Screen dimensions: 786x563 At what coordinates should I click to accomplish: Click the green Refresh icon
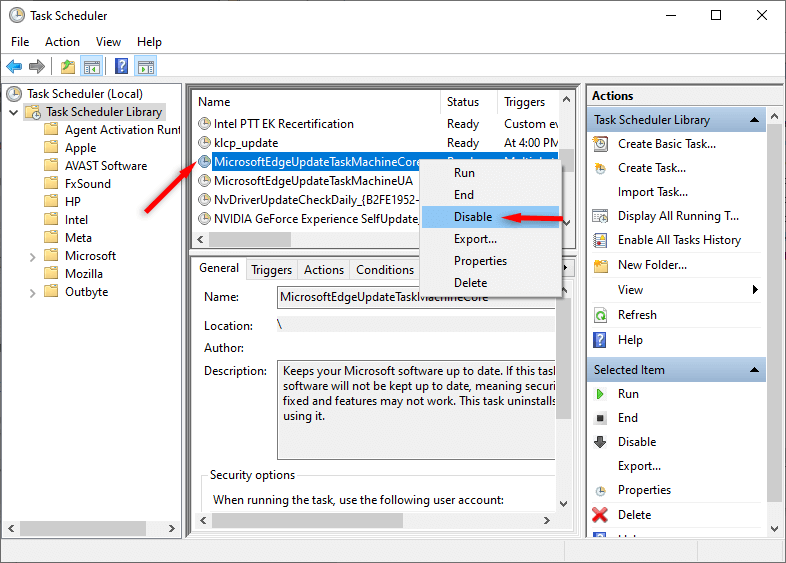[x=600, y=315]
